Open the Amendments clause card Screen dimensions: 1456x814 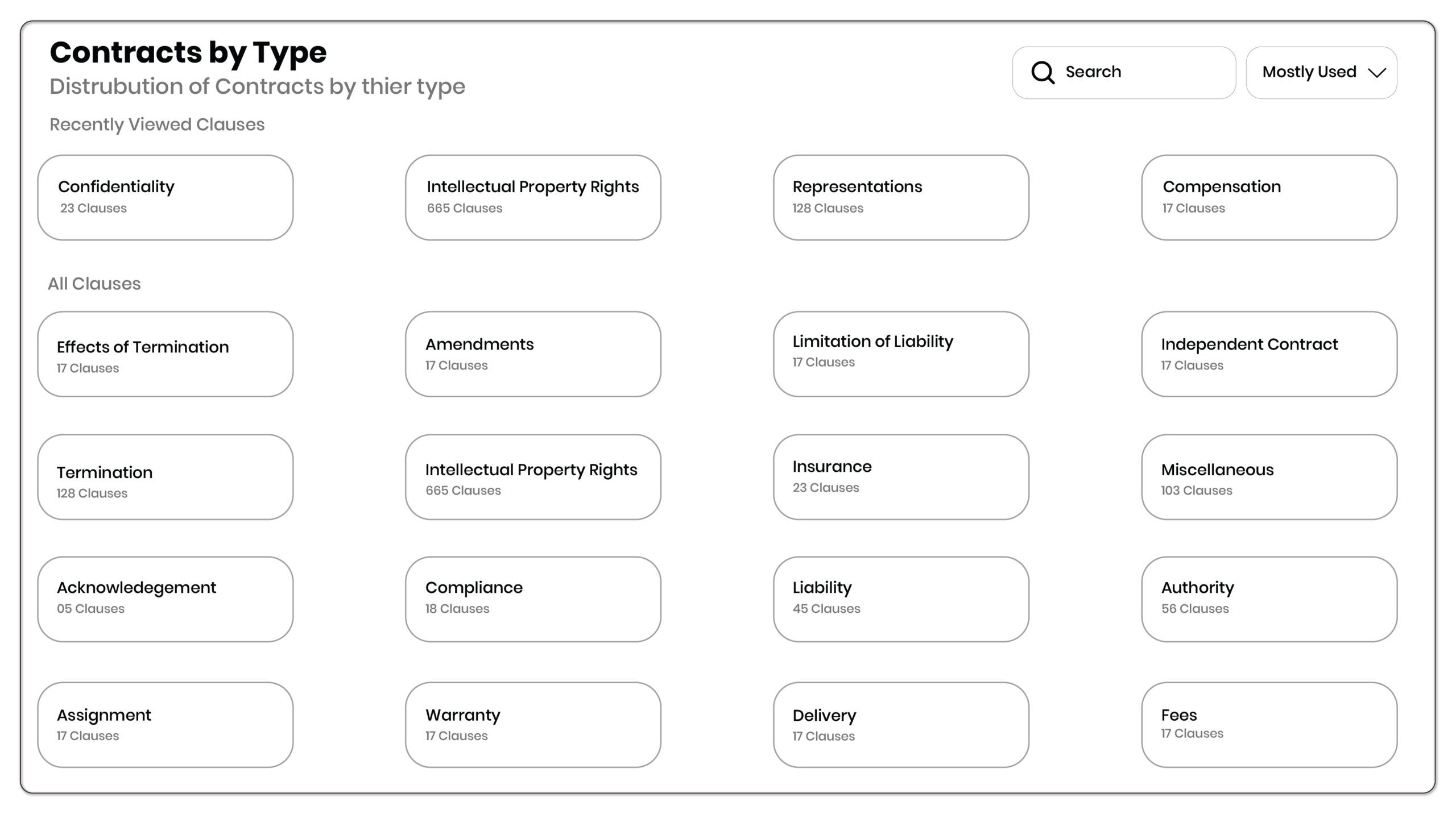[533, 354]
